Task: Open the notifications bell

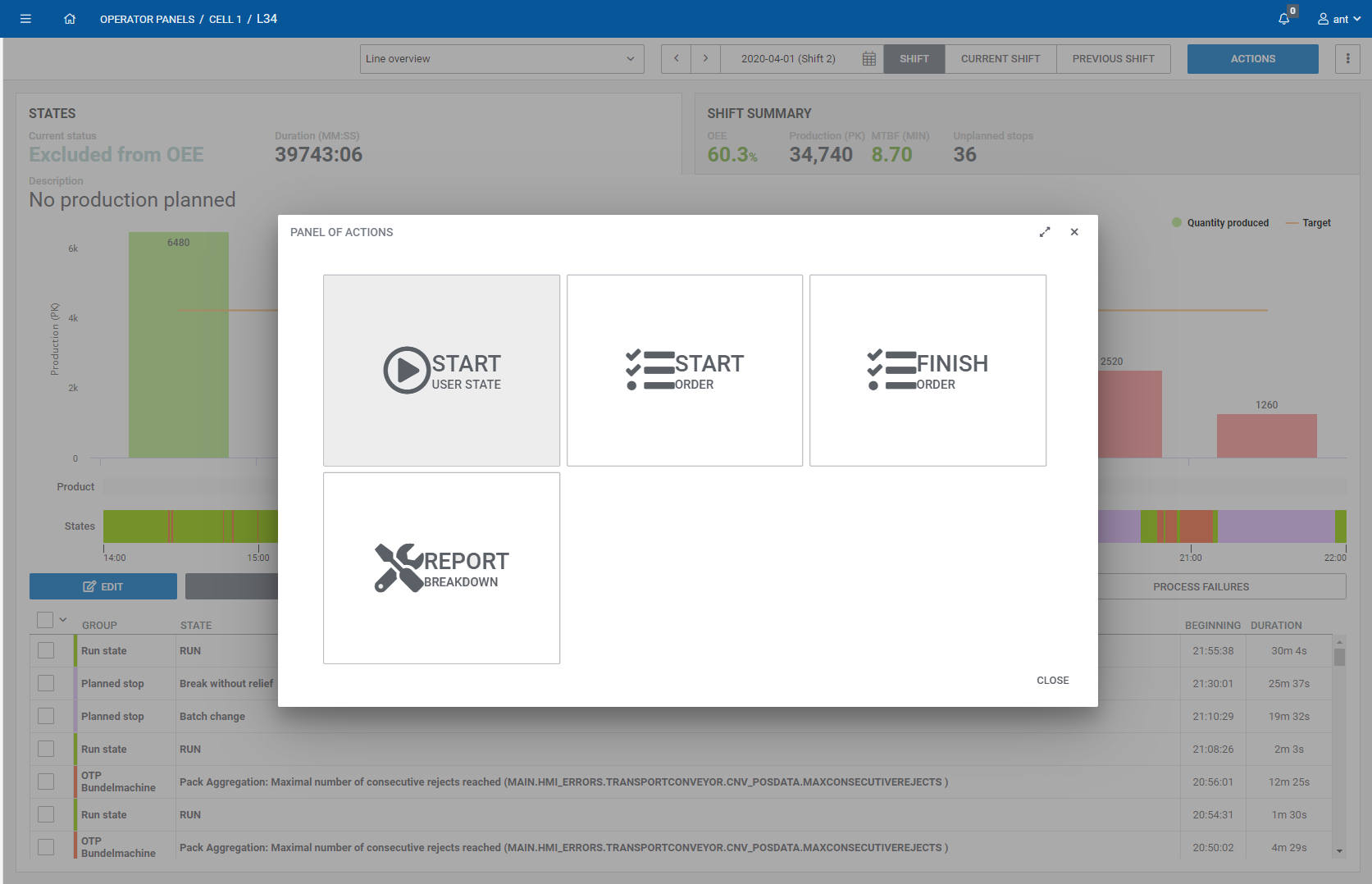Action: (1284, 18)
